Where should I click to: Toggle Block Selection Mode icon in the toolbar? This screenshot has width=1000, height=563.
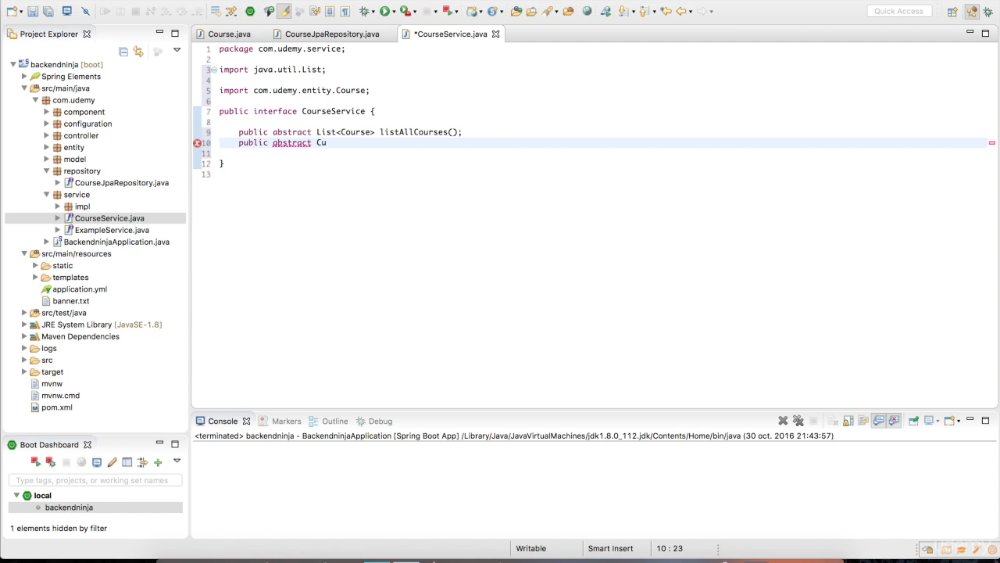(x=330, y=11)
